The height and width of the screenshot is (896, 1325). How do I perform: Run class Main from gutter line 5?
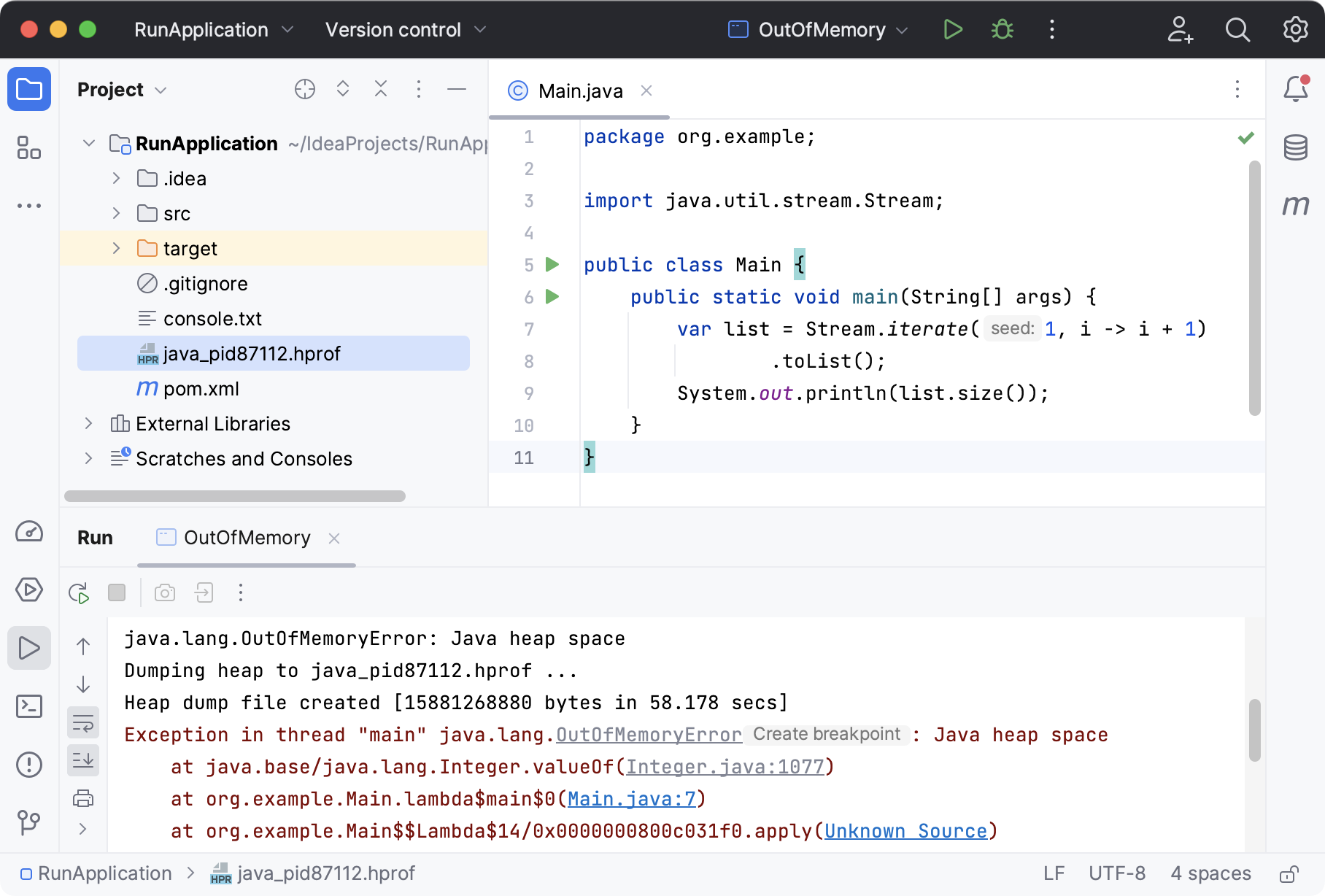[552, 264]
